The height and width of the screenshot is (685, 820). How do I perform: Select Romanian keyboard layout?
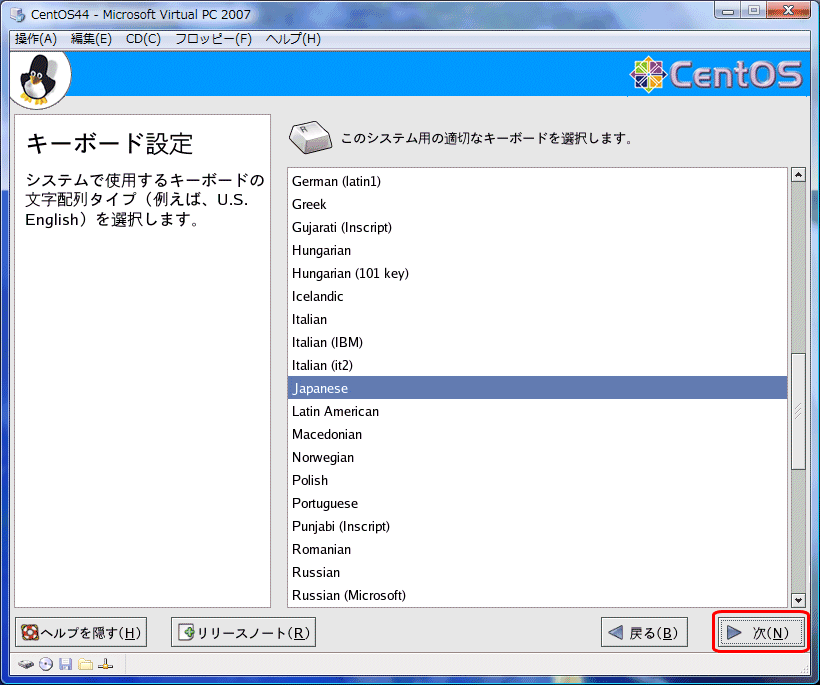point(537,550)
